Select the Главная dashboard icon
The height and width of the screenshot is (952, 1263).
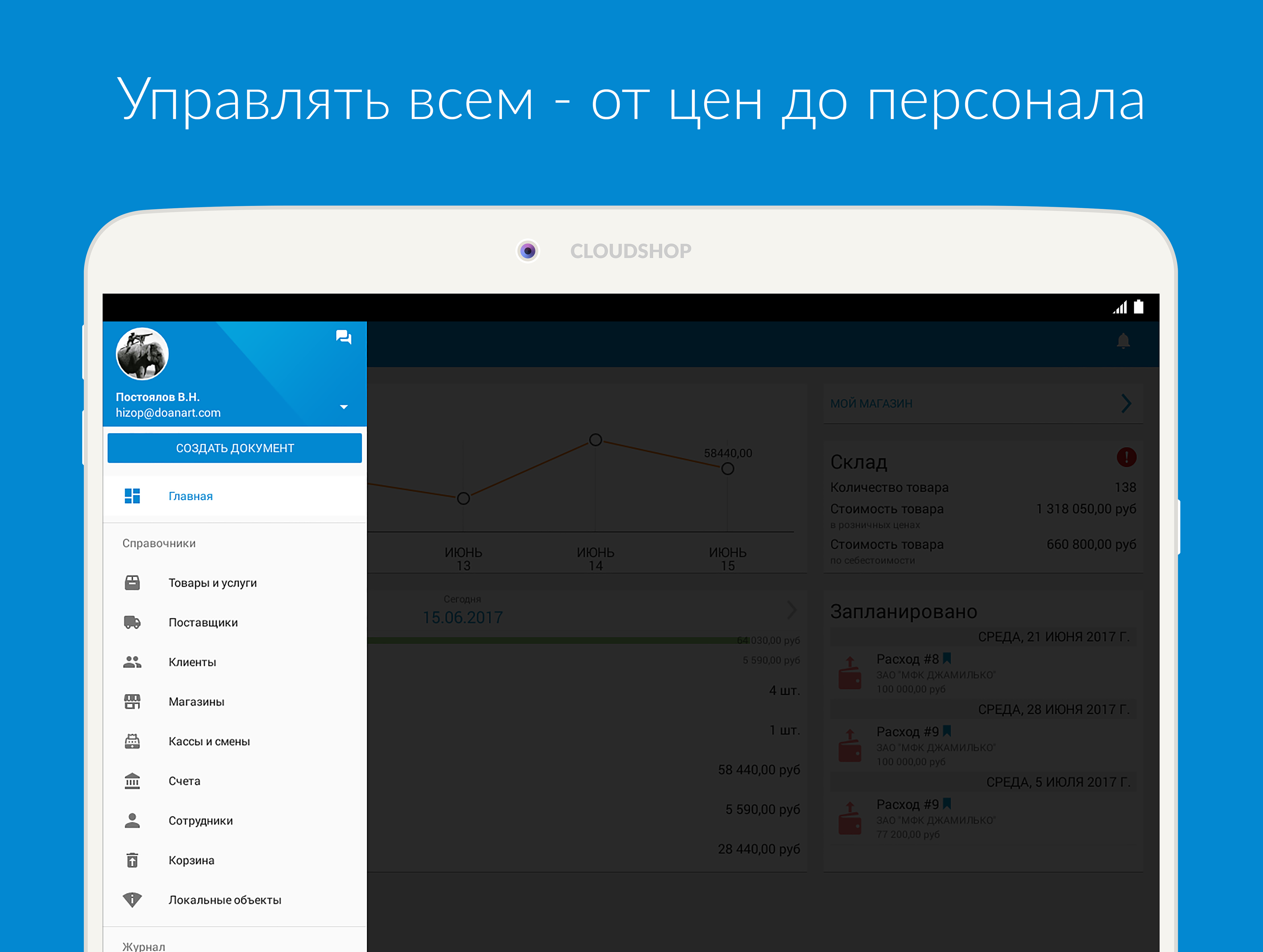click(x=132, y=496)
